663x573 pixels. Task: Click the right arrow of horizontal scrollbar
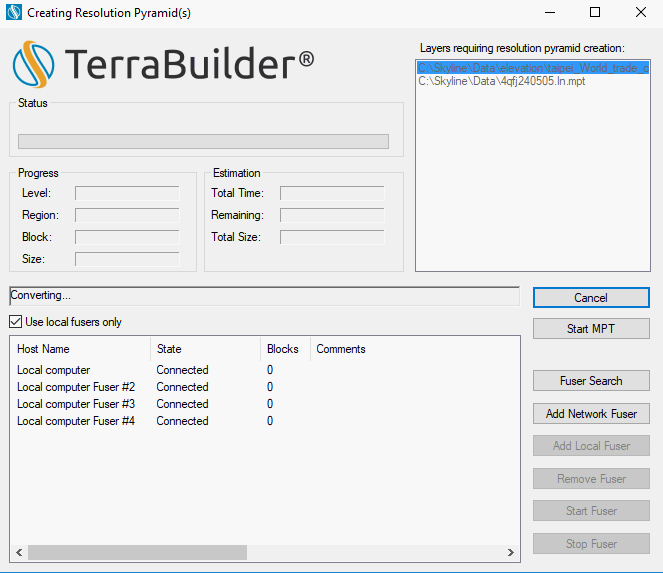tap(511, 552)
